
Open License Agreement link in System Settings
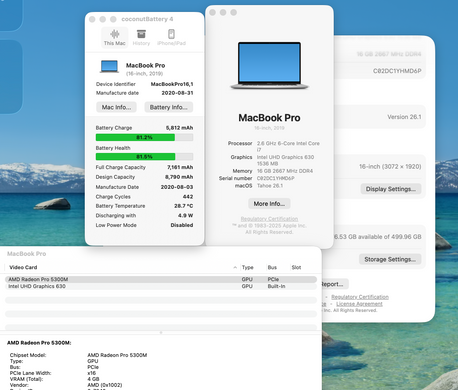[359, 304]
